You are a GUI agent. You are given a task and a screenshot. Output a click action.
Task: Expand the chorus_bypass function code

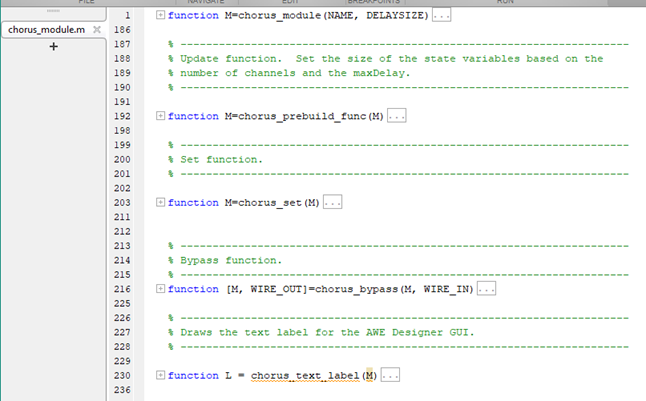tap(162, 289)
